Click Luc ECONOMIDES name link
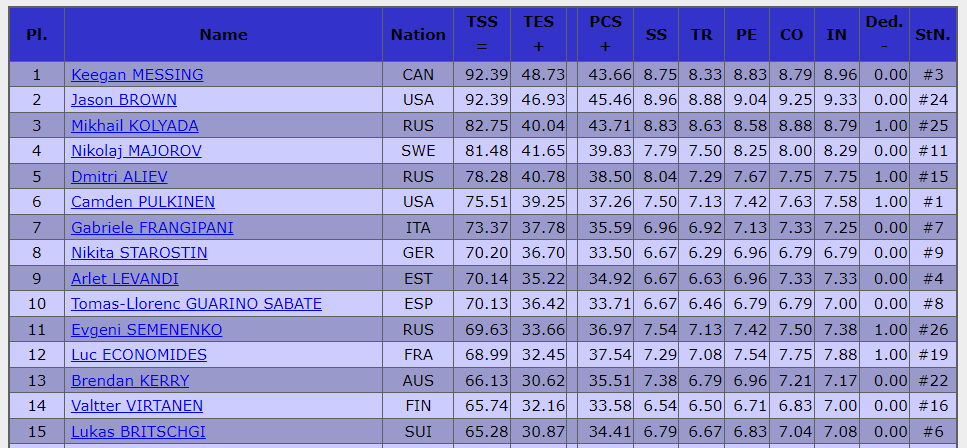 coord(139,355)
